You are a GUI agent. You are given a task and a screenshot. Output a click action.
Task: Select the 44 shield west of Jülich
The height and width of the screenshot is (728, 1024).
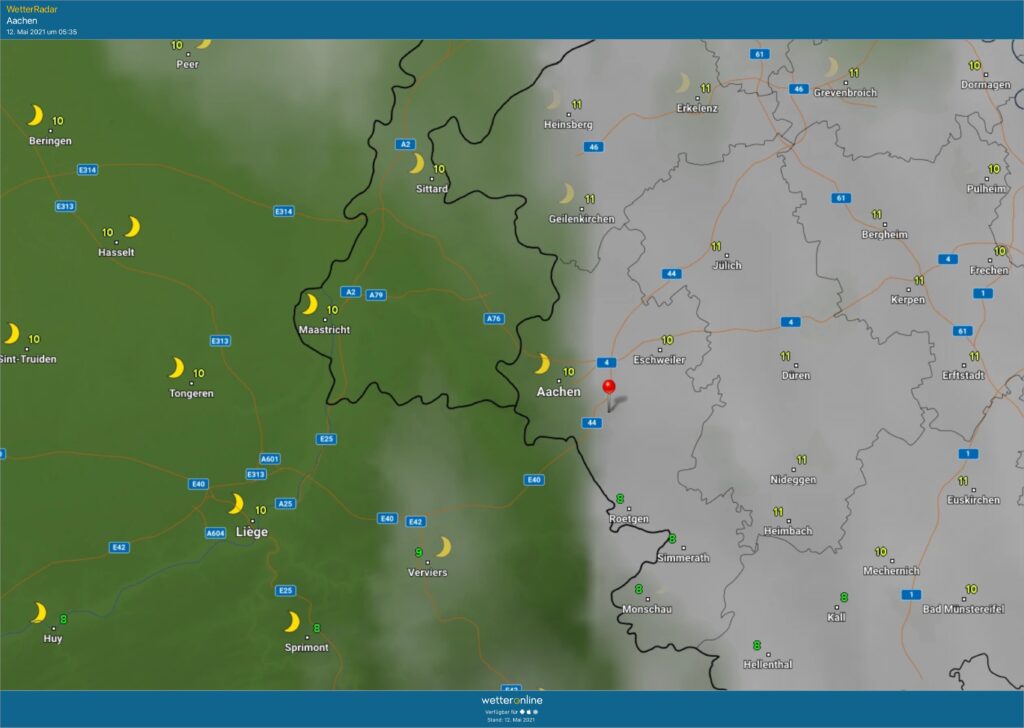pyautogui.click(x=672, y=274)
